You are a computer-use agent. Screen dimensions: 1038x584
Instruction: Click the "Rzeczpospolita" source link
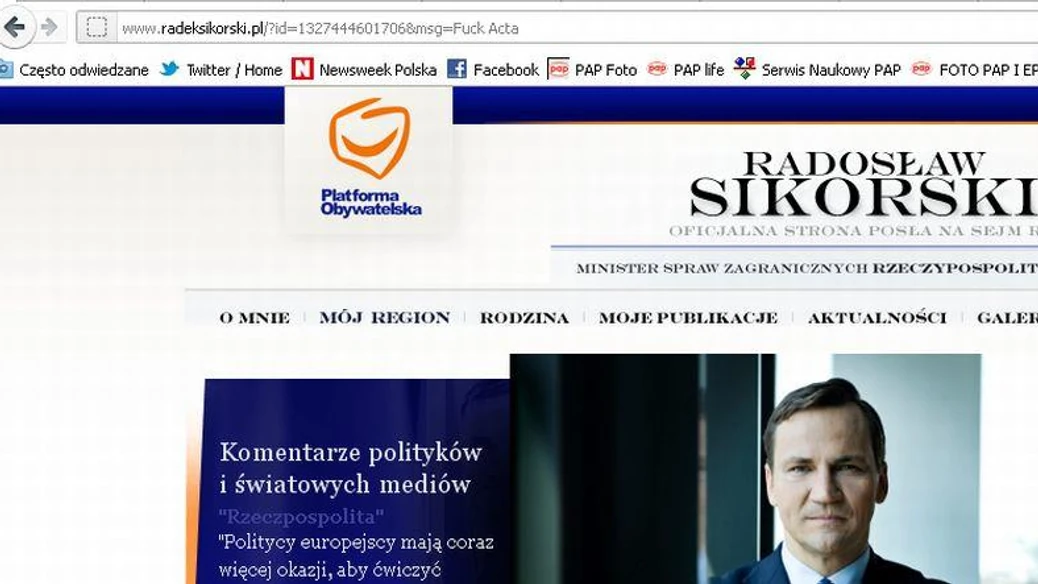click(301, 516)
